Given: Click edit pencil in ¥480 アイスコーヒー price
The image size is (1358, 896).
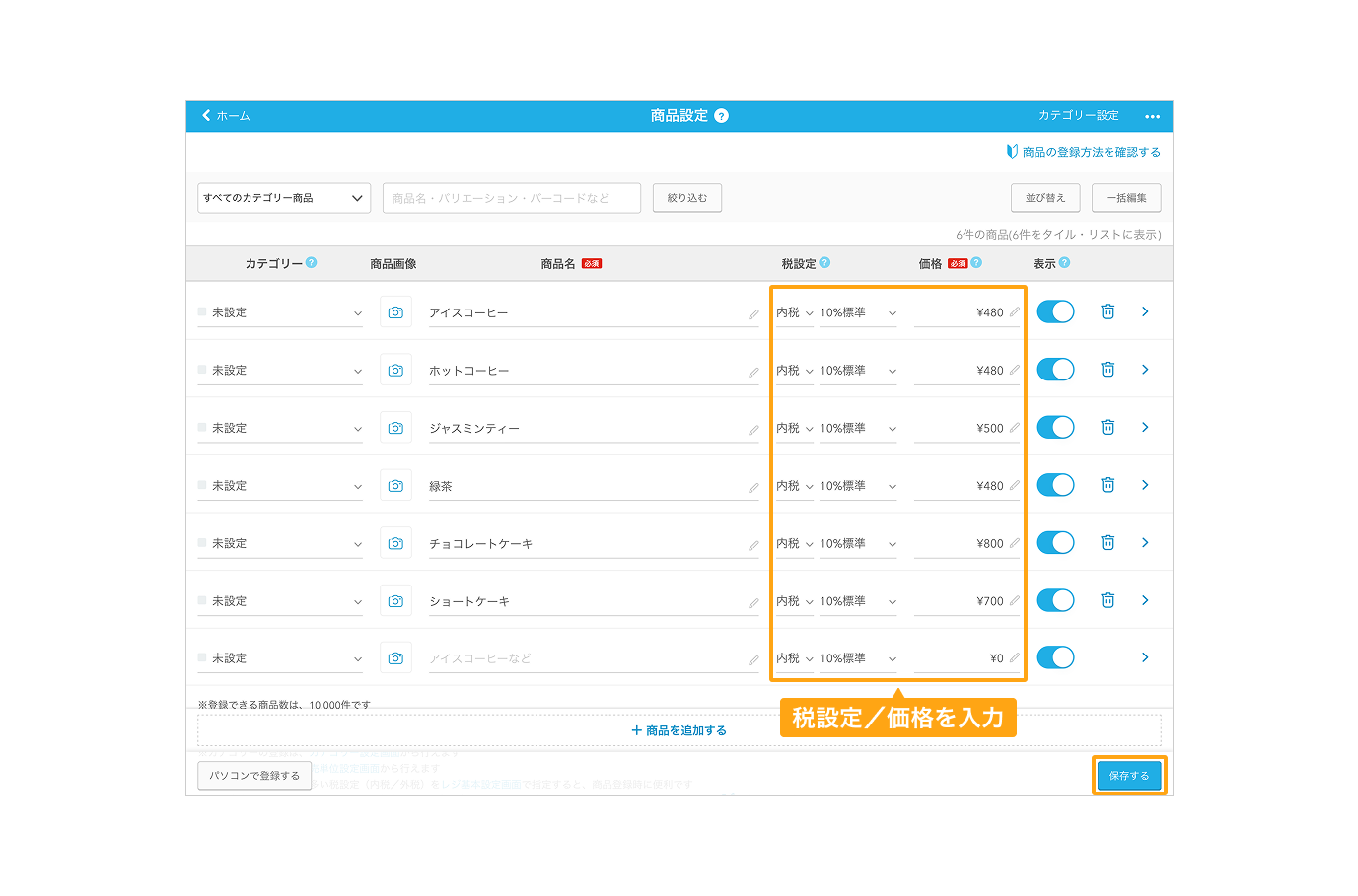Looking at the screenshot, I should coord(1014,311).
